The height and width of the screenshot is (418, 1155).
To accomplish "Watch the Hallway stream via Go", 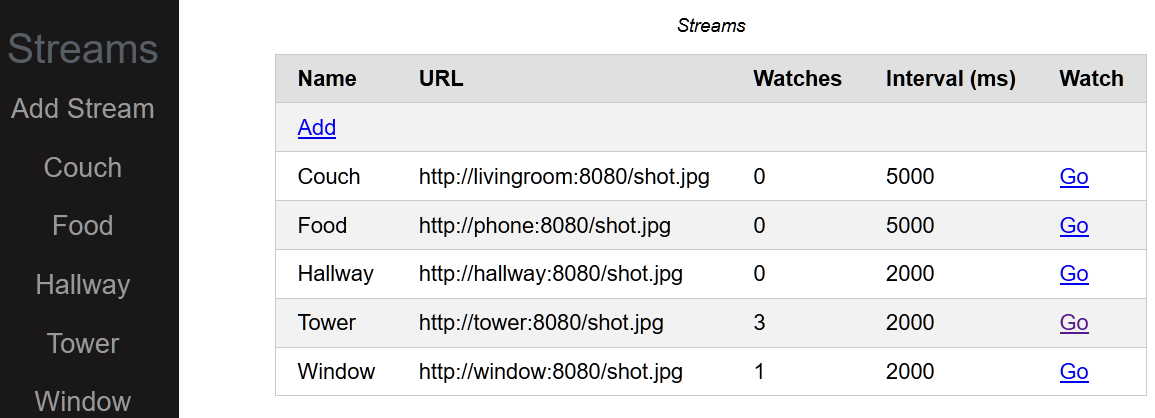I will (1073, 274).
